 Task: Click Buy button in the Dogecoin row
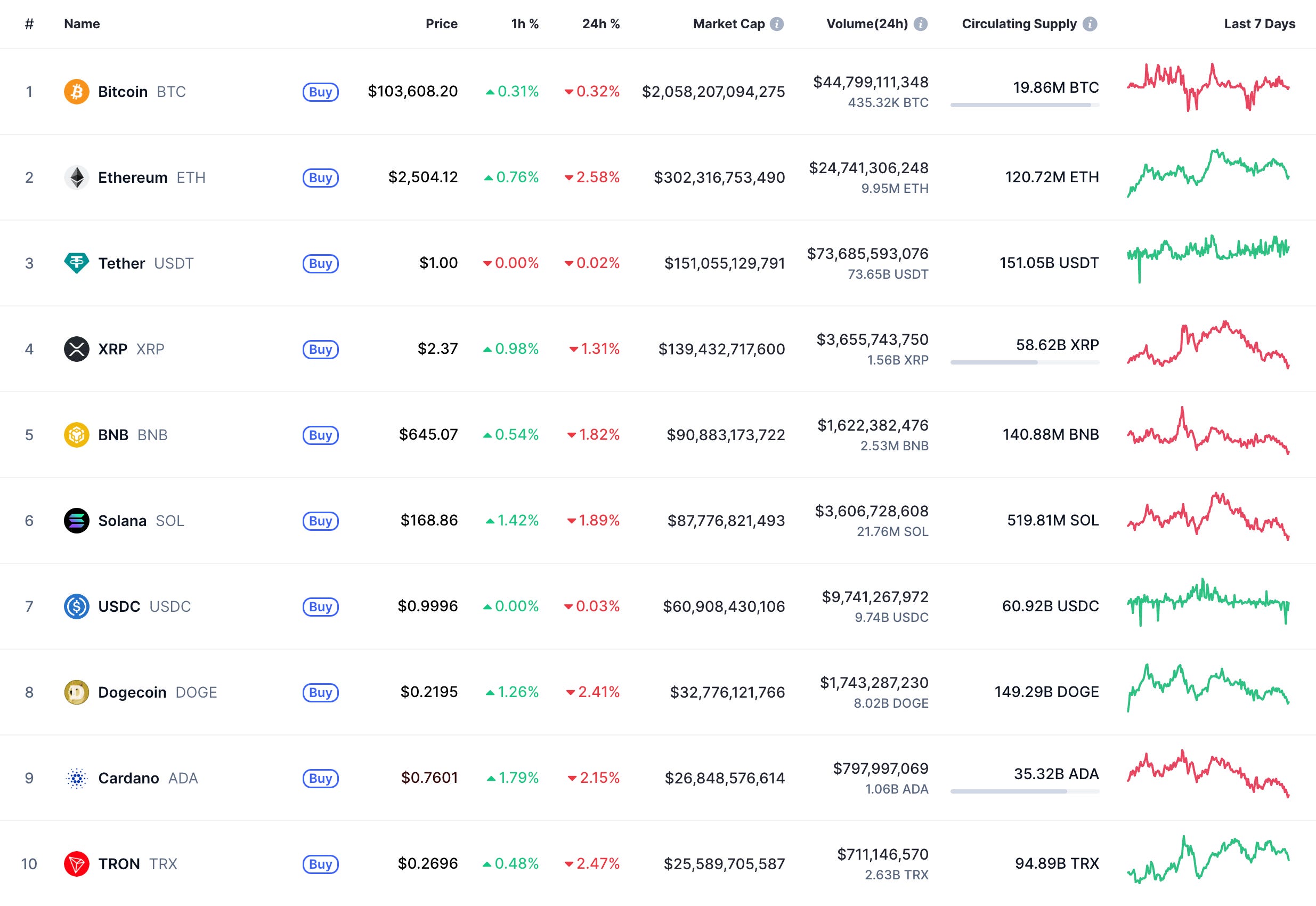[321, 692]
